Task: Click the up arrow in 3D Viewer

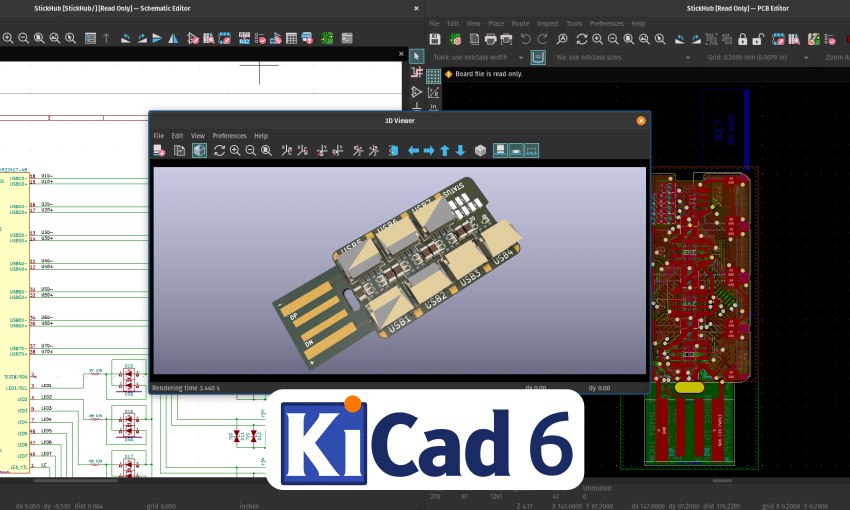Action: [x=445, y=151]
